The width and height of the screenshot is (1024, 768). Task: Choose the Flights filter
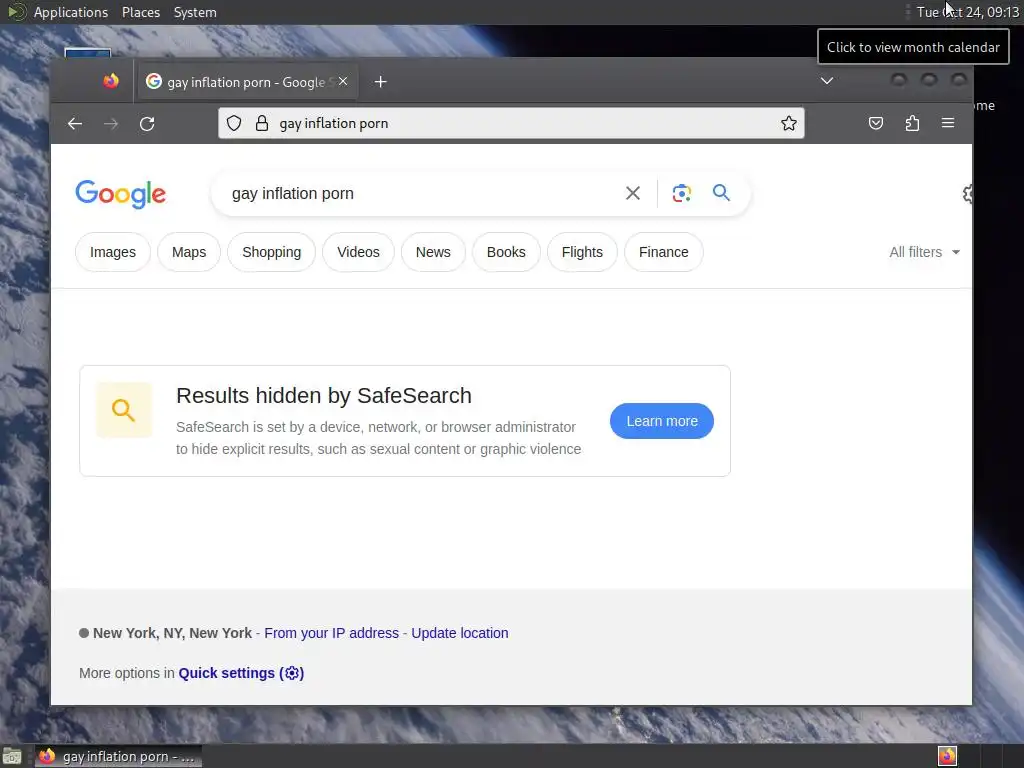click(582, 252)
